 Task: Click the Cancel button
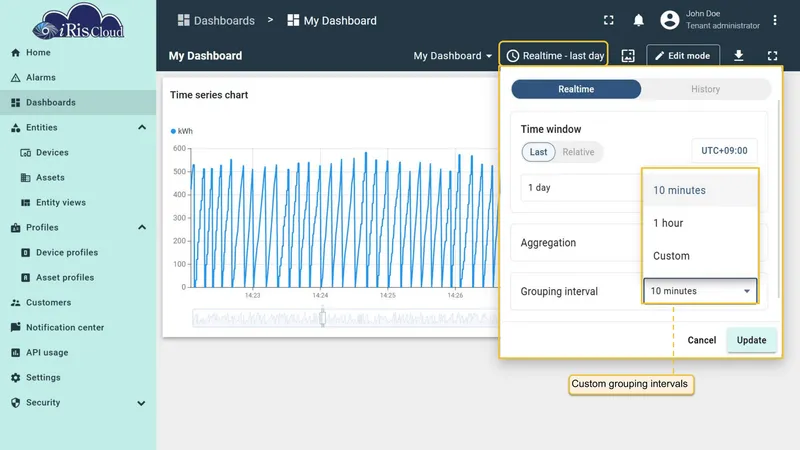click(x=702, y=340)
